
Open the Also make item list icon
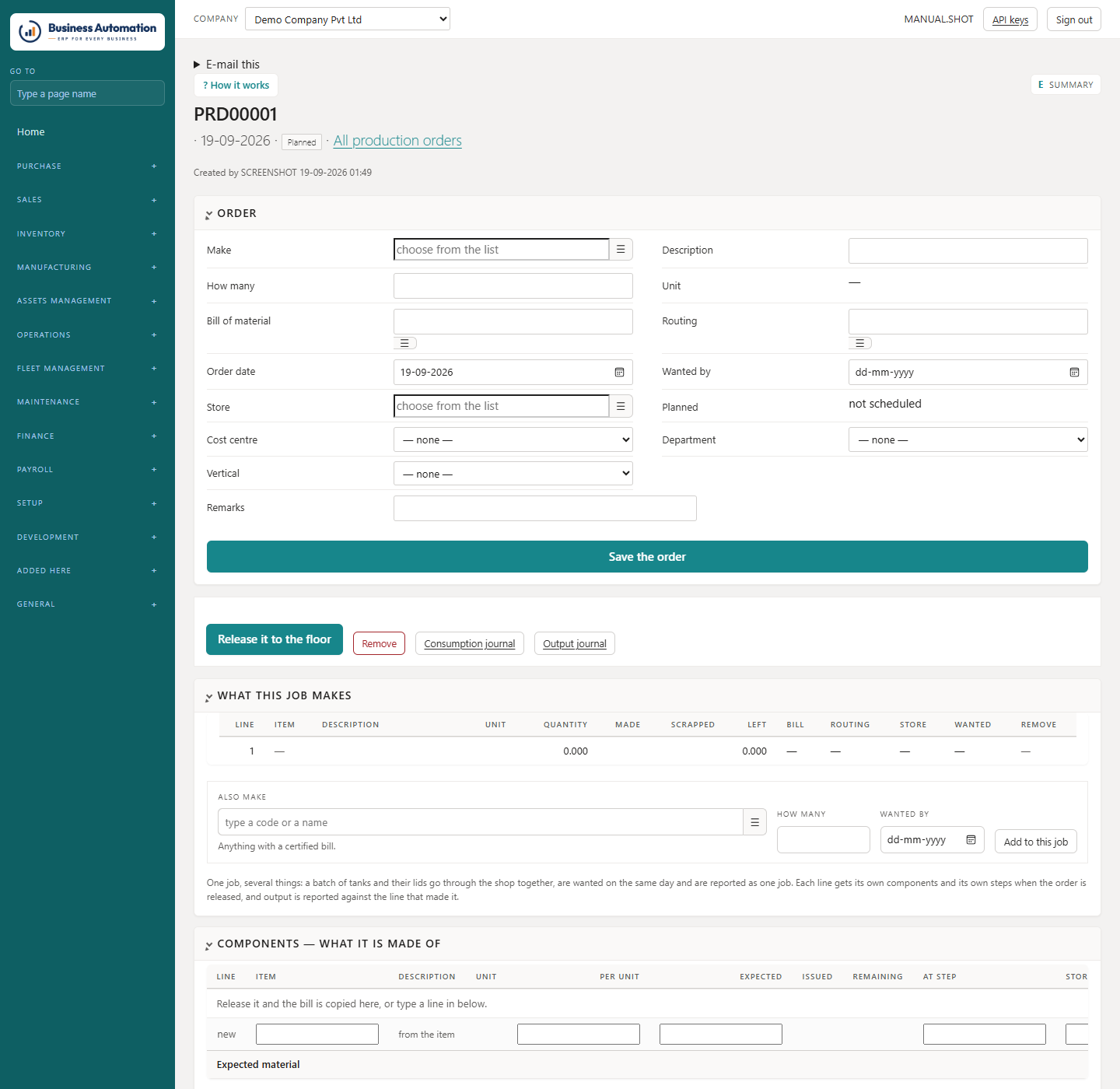tap(754, 822)
